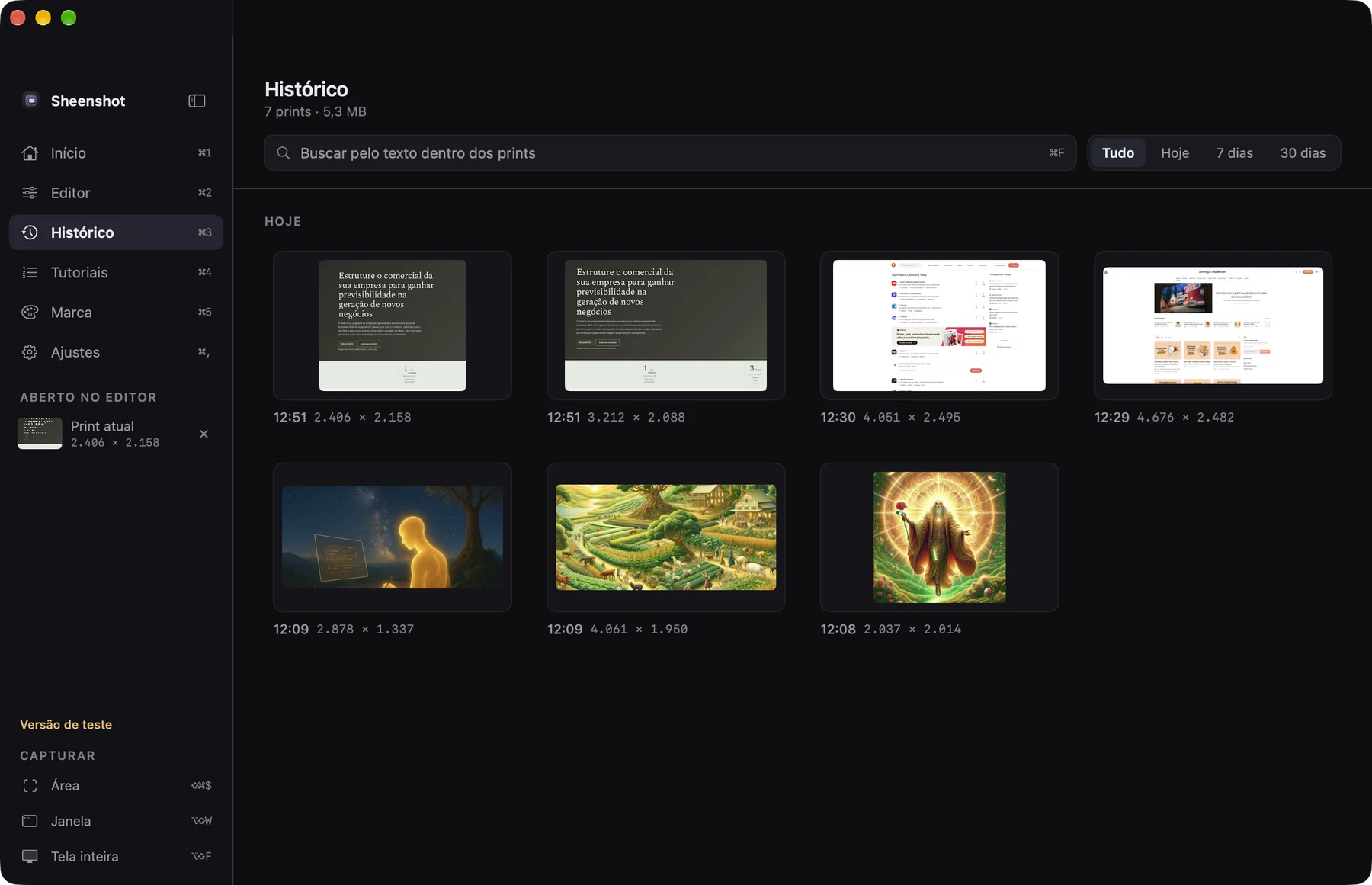Open Versão de teste link

66,725
